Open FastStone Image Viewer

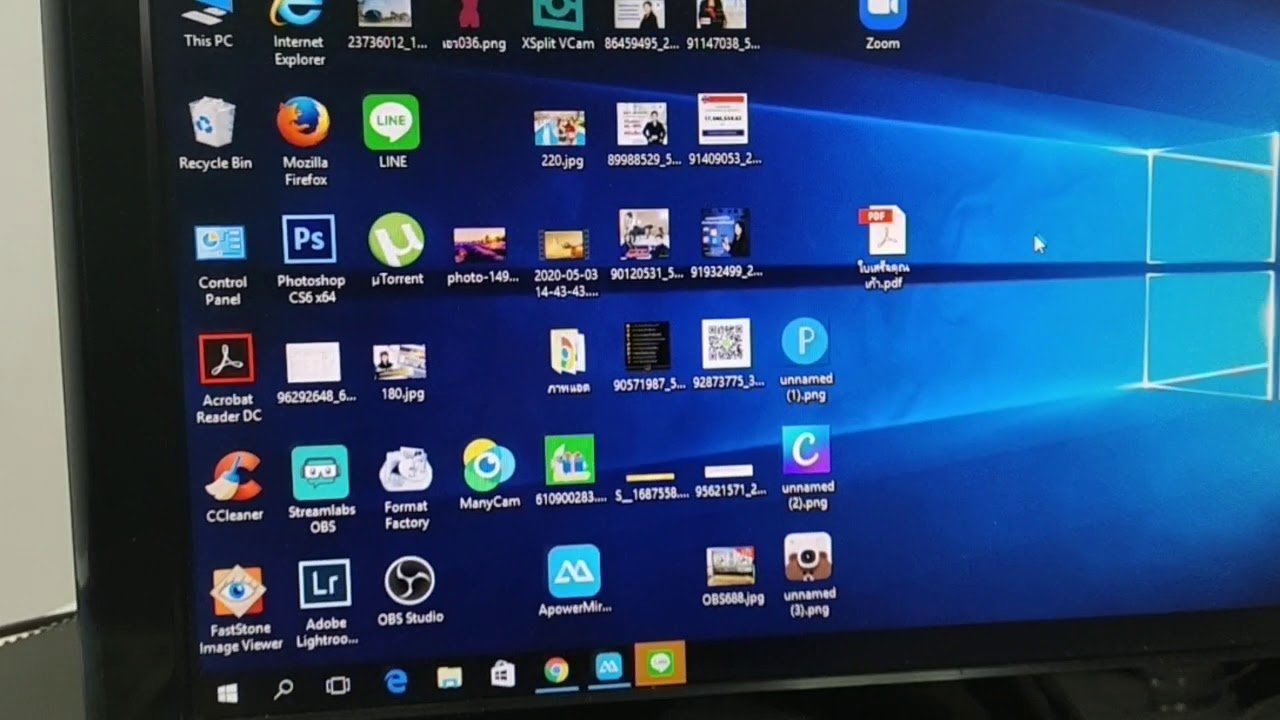239,609
